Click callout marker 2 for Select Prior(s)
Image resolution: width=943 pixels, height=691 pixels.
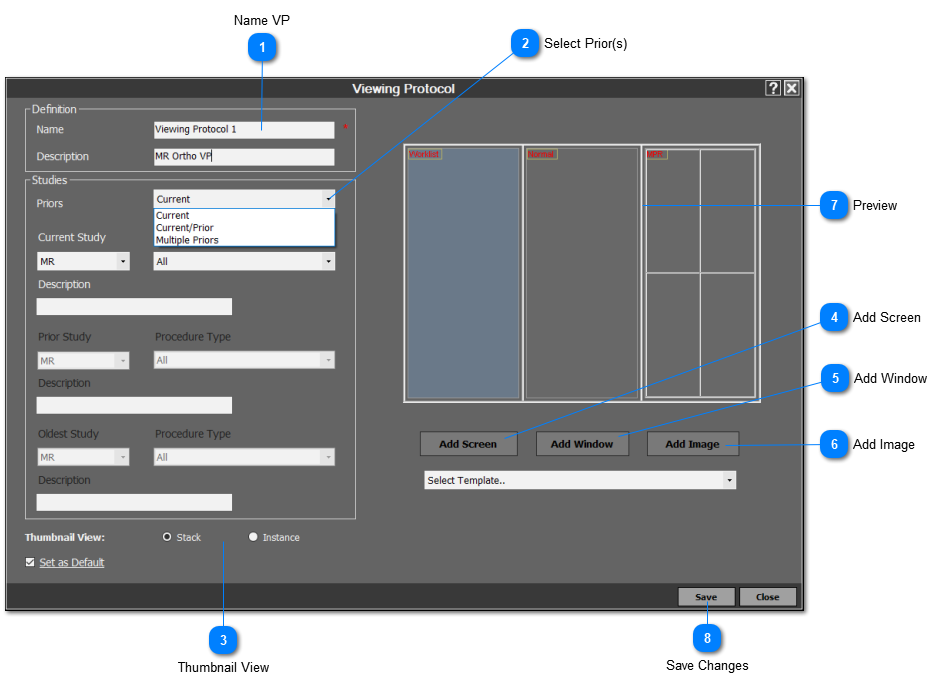coord(525,44)
